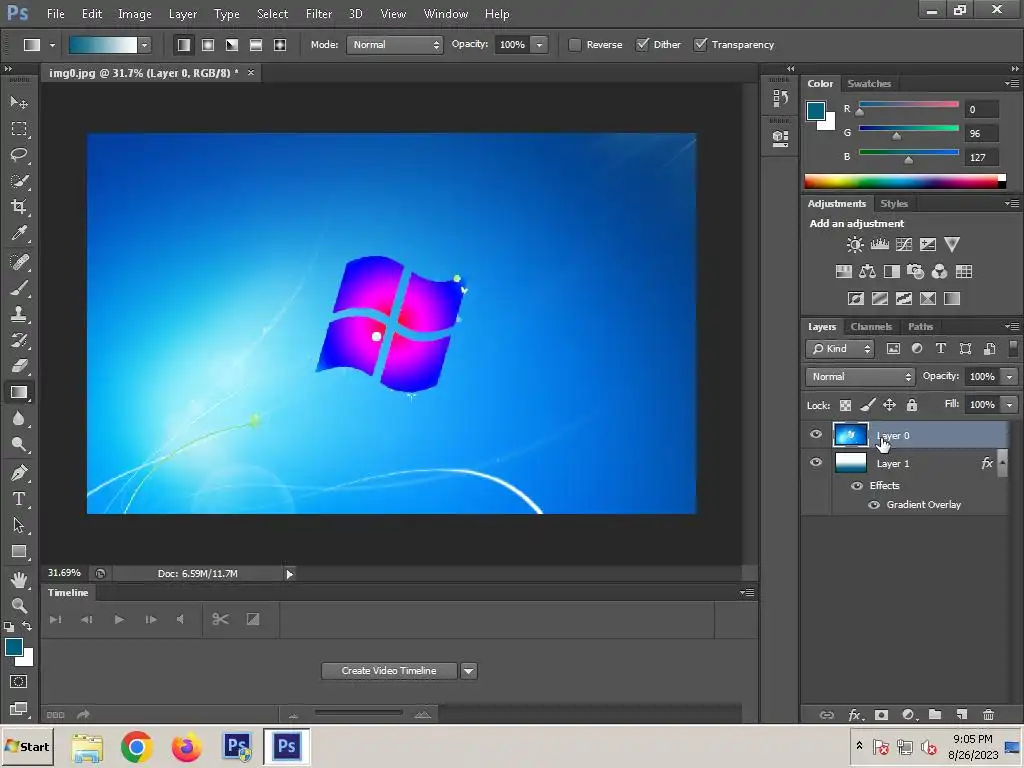1024x768 pixels.
Task: Add Brightness/Contrast adjustment
Action: 855,245
